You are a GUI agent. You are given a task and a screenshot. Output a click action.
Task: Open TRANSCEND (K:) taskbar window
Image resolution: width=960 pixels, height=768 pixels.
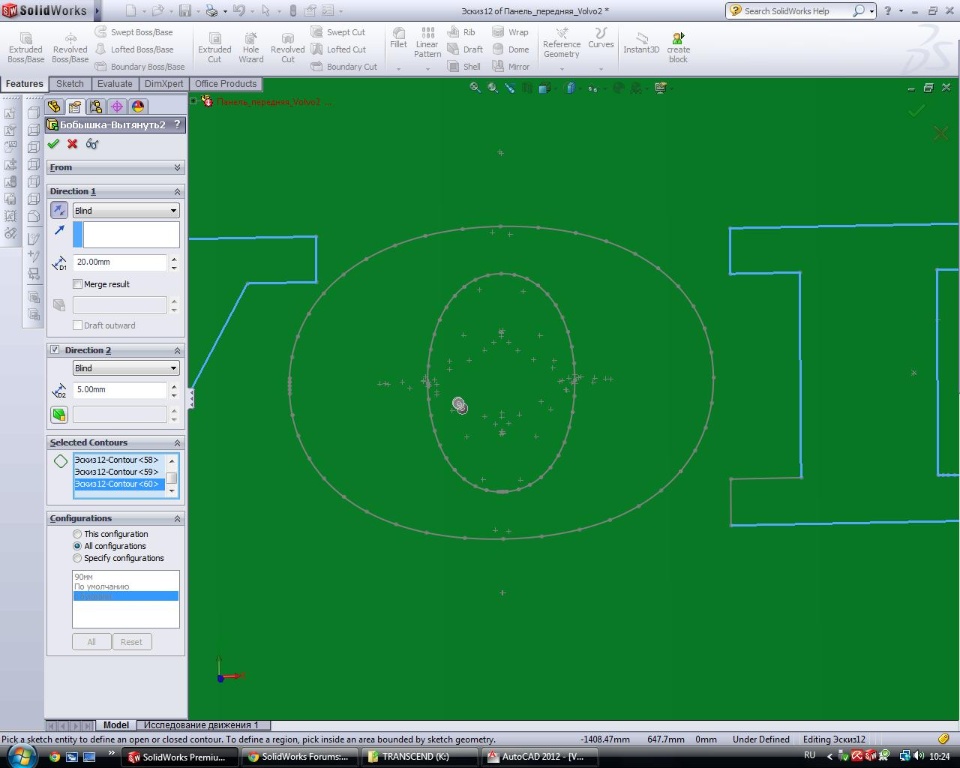(x=420, y=757)
